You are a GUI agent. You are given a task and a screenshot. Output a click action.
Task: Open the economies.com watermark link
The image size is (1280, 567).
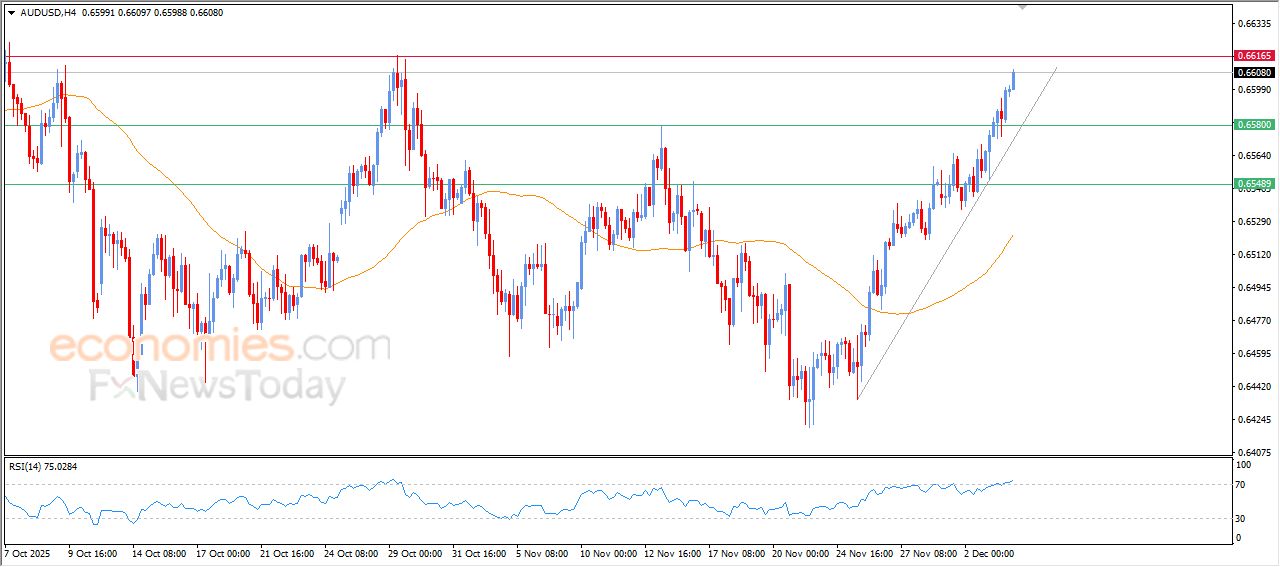click(x=220, y=347)
